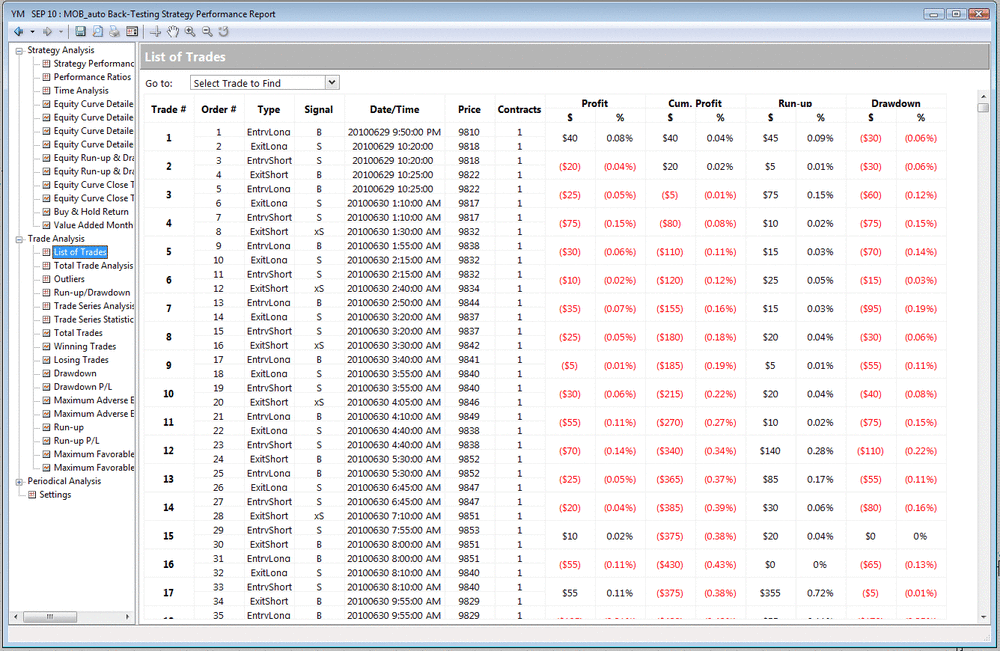Collapse the Trade Analysis tree node
The width and height of the screenshot is (1000, 651).
click(x=19, y=239)
